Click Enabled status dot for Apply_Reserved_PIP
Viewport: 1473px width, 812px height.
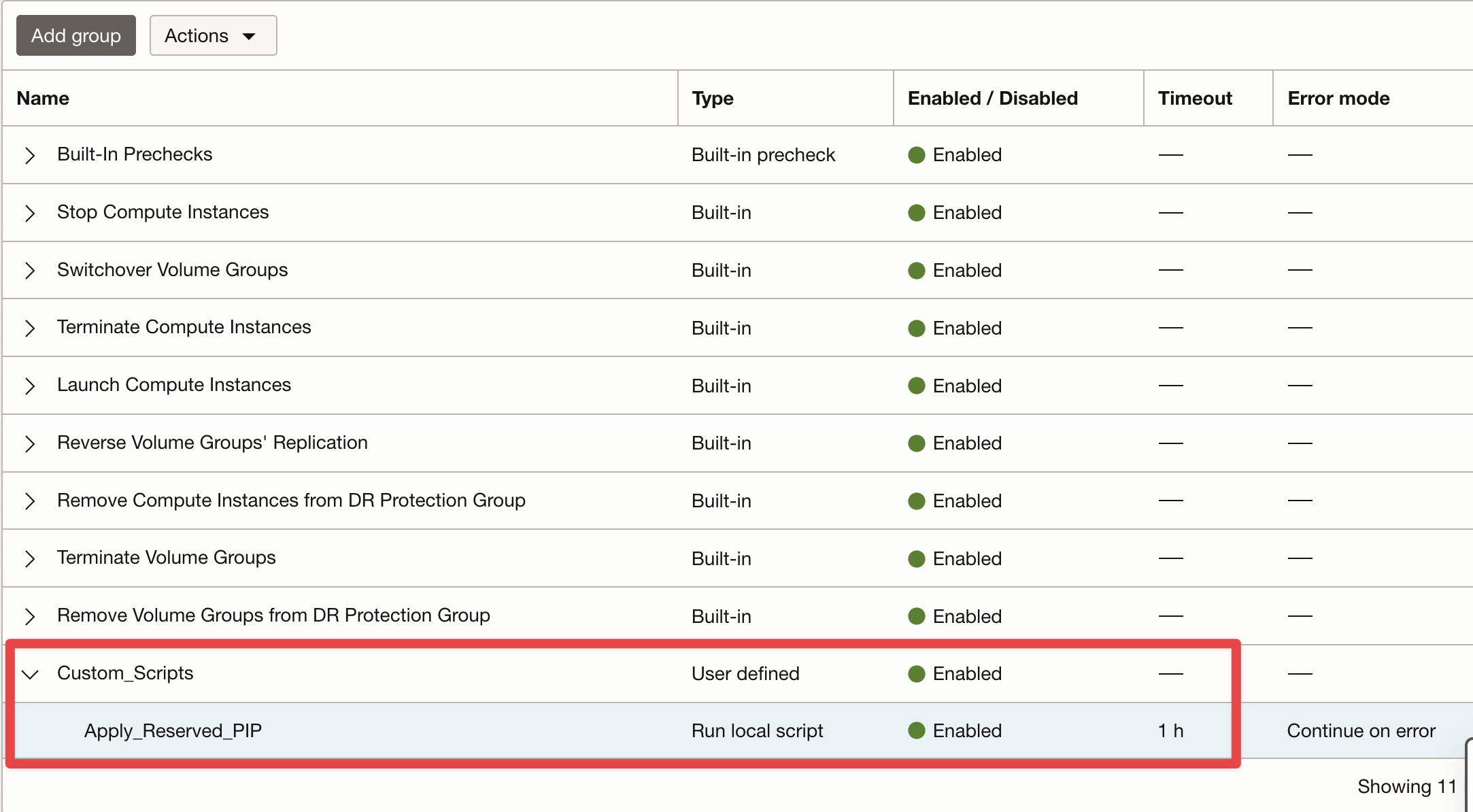click(916, 731)
